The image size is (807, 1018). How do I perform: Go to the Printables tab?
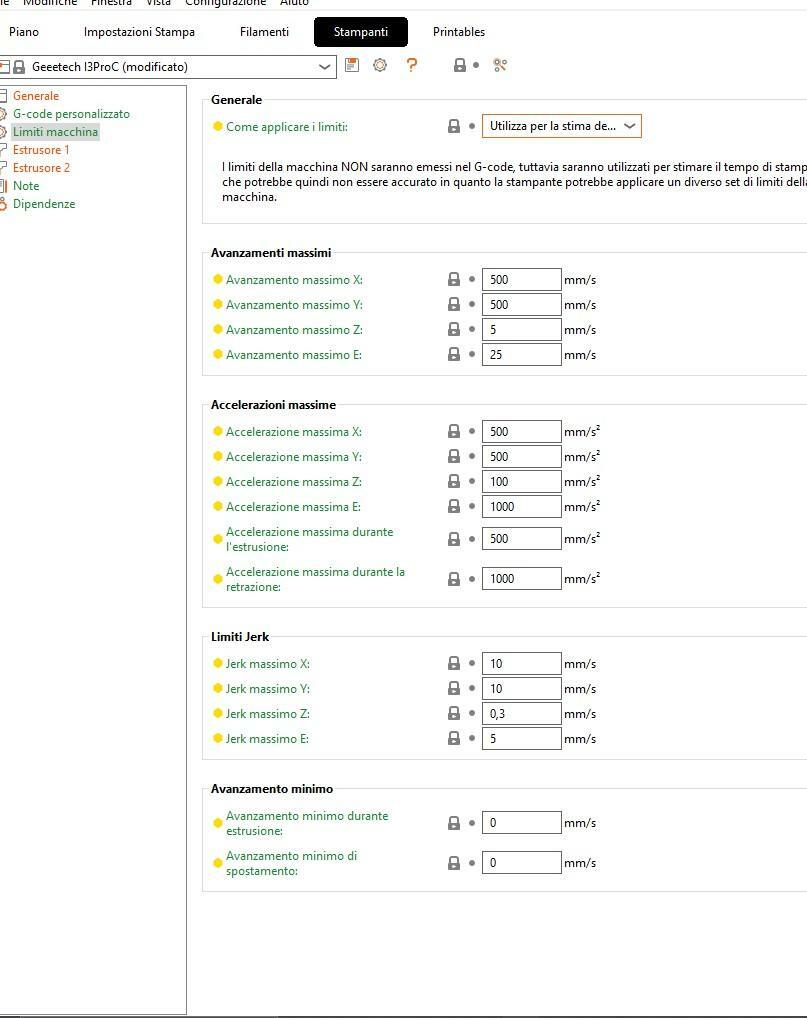tap(459, 32)
